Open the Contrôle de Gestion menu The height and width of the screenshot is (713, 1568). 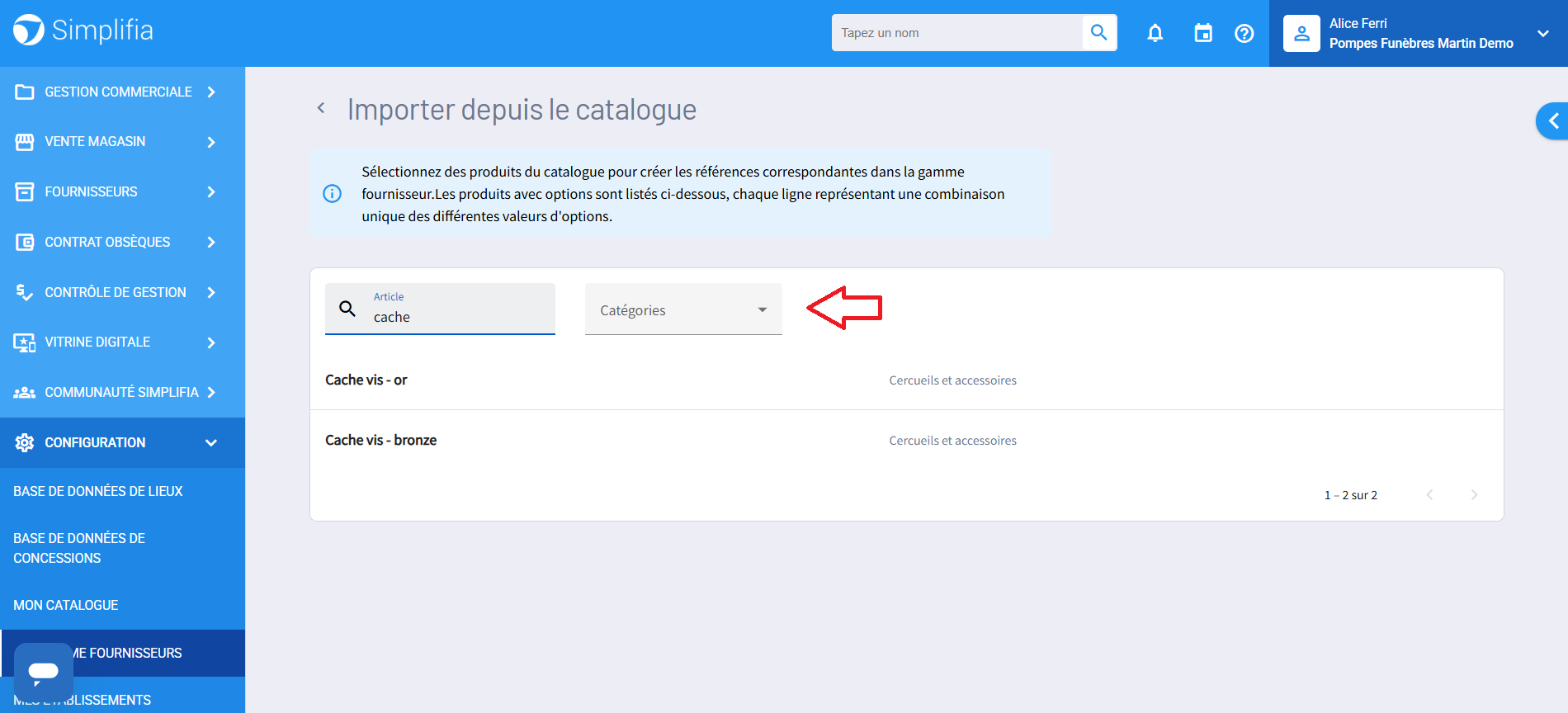point(122,292)
